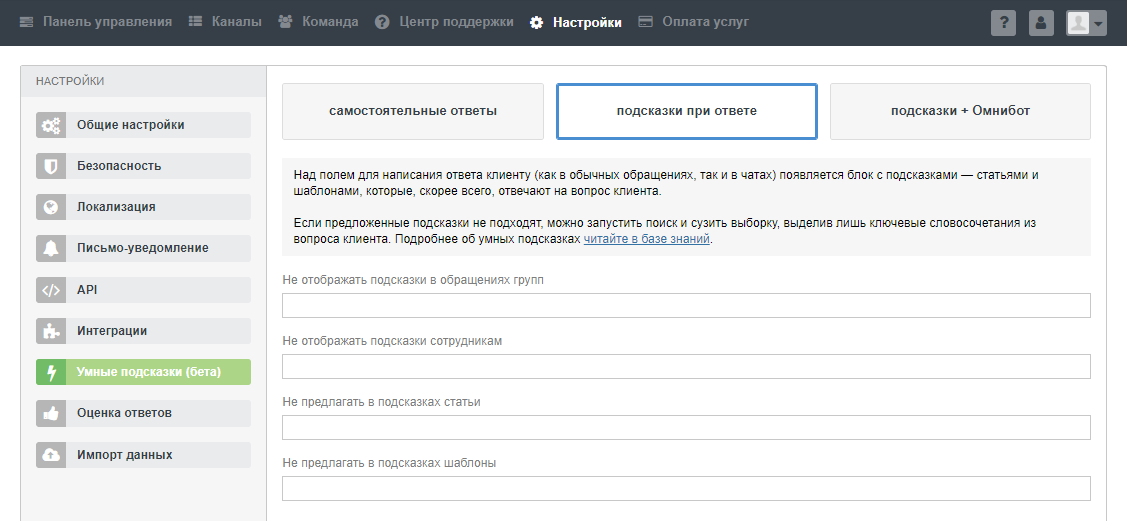Open Общие настройки in sidebar
Viewport: 1127px width, 521px height.
144,125
